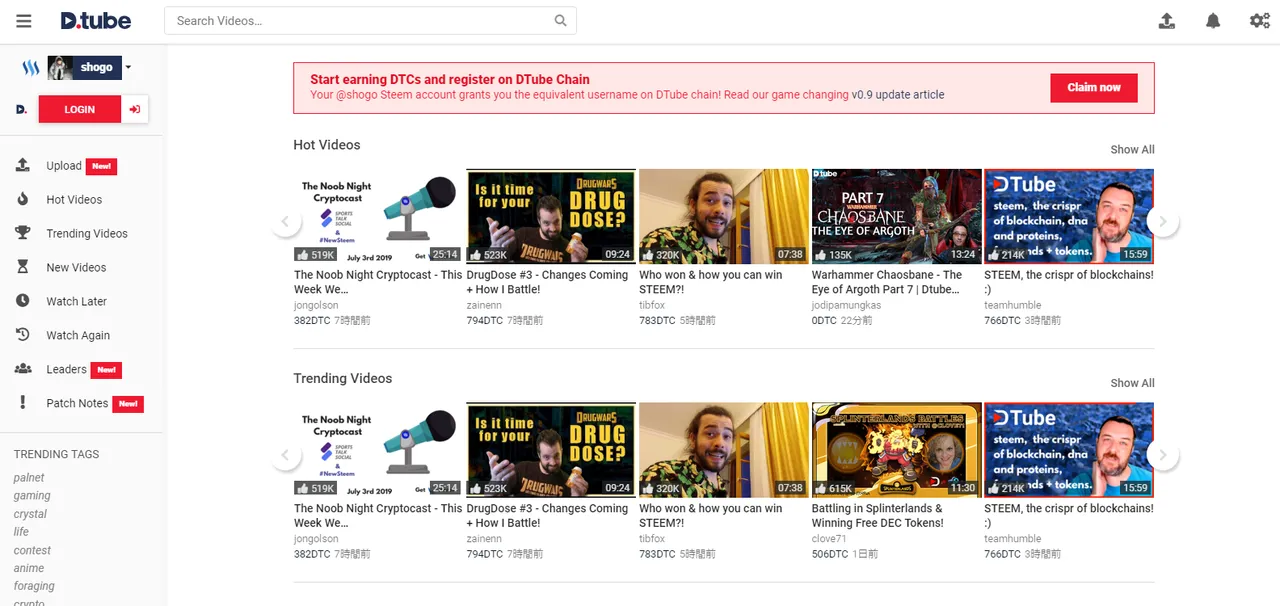Open STEEM crispr thumbnail in Trending Videos

click(x=1069, y=450)
